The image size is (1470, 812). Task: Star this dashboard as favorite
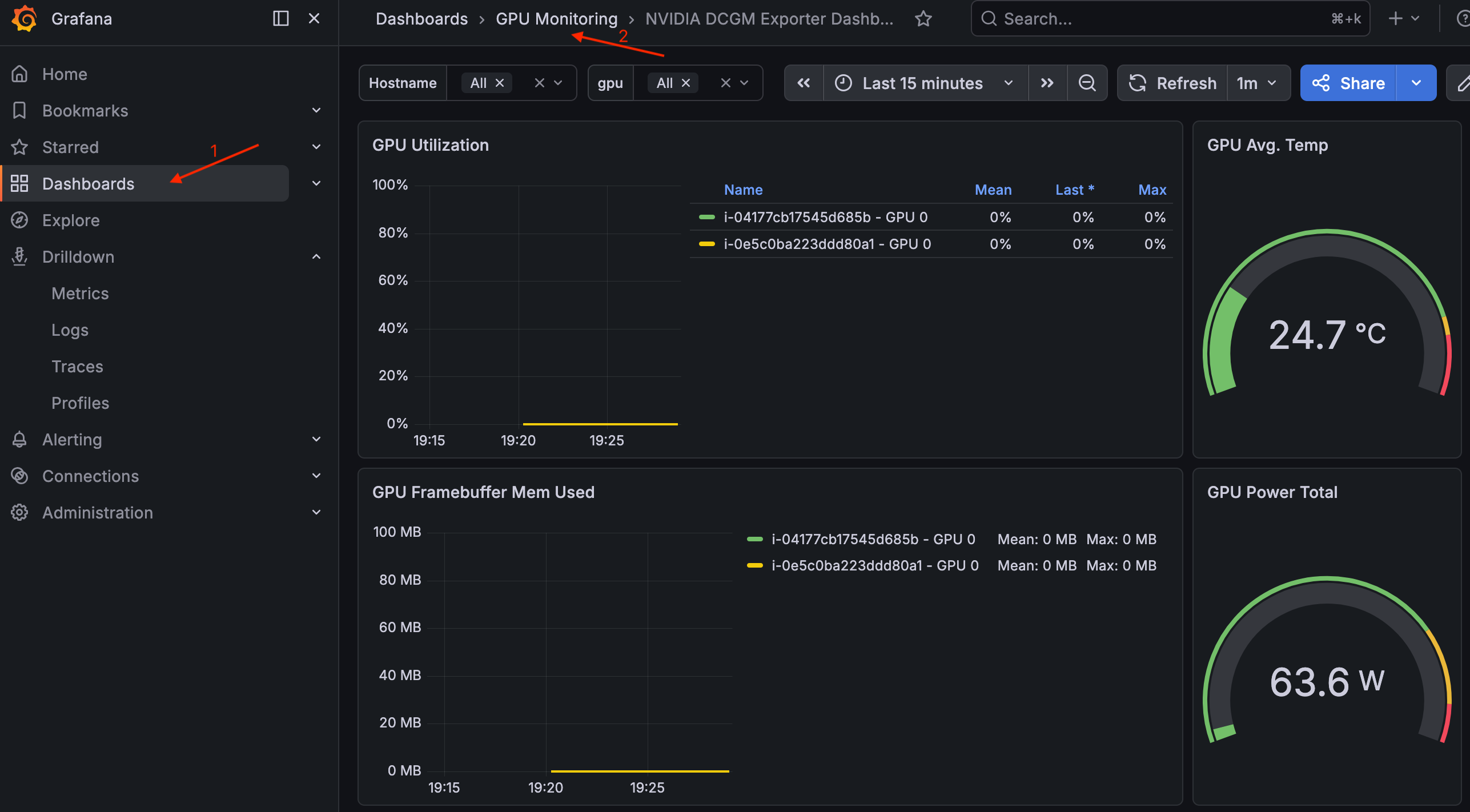point(923,19)
